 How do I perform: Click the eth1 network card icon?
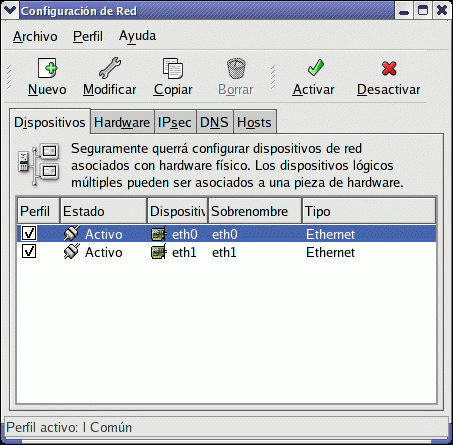click(158, 252)
